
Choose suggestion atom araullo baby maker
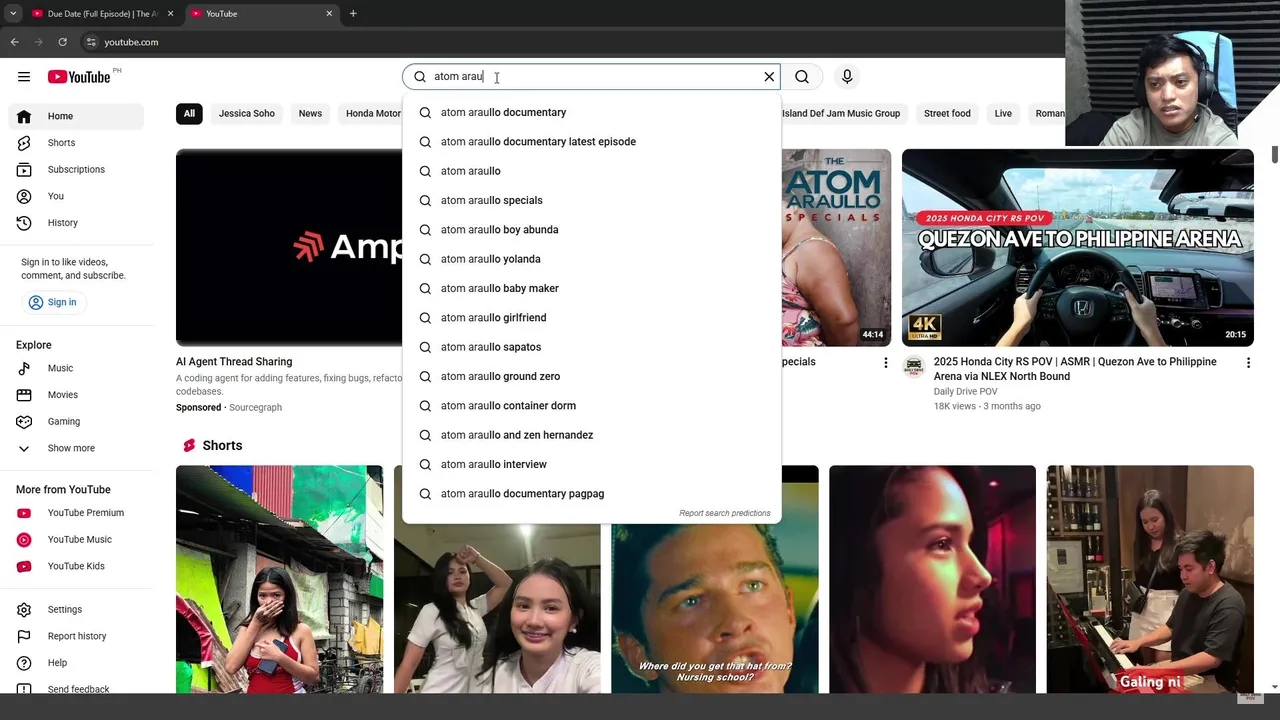coord(591,288)
